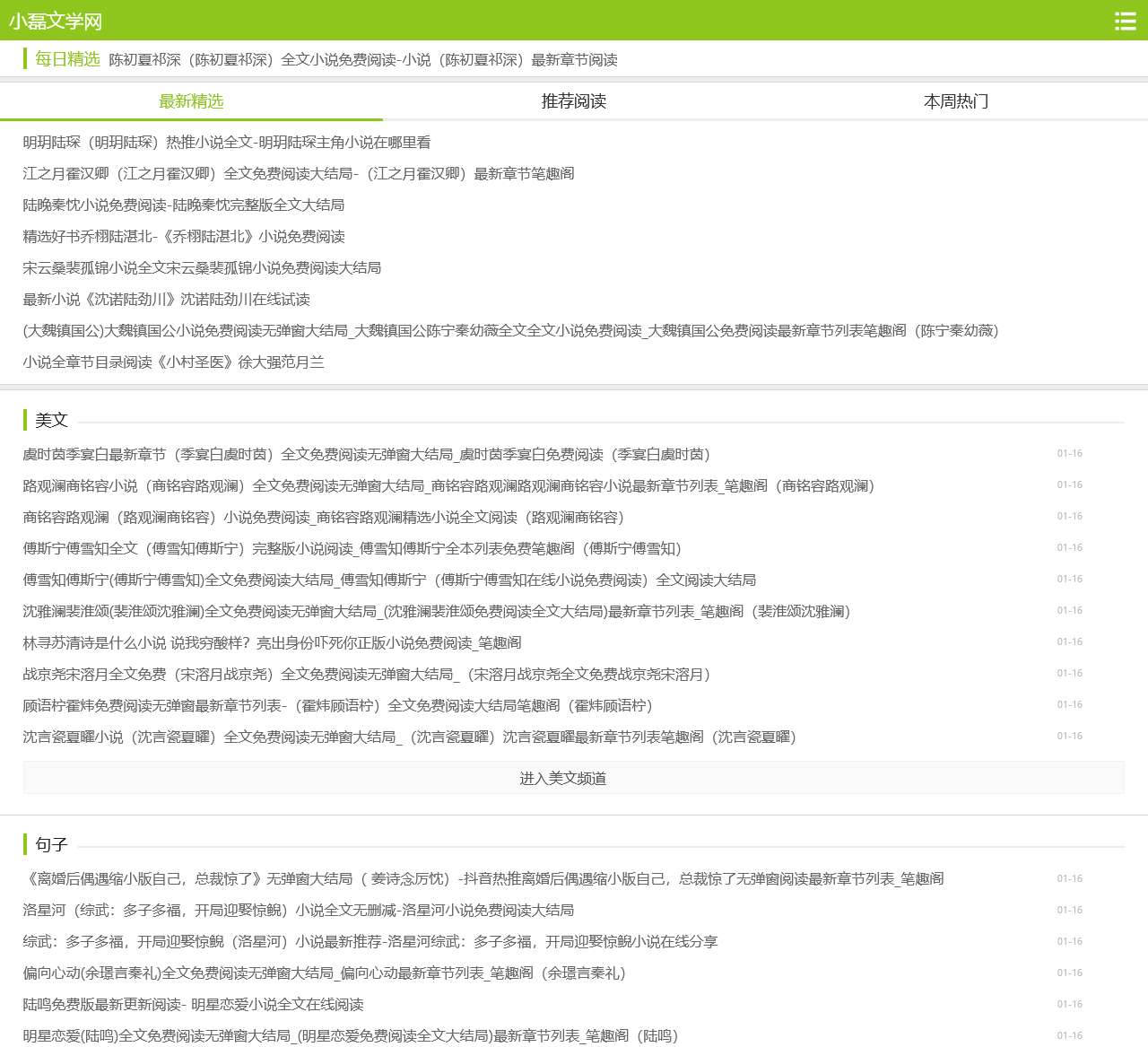The height and width of the screenshot is (1047, 1148).
Task: Open 虞时茵季宴白最新章节 article
Action: [x=367, y=455]
